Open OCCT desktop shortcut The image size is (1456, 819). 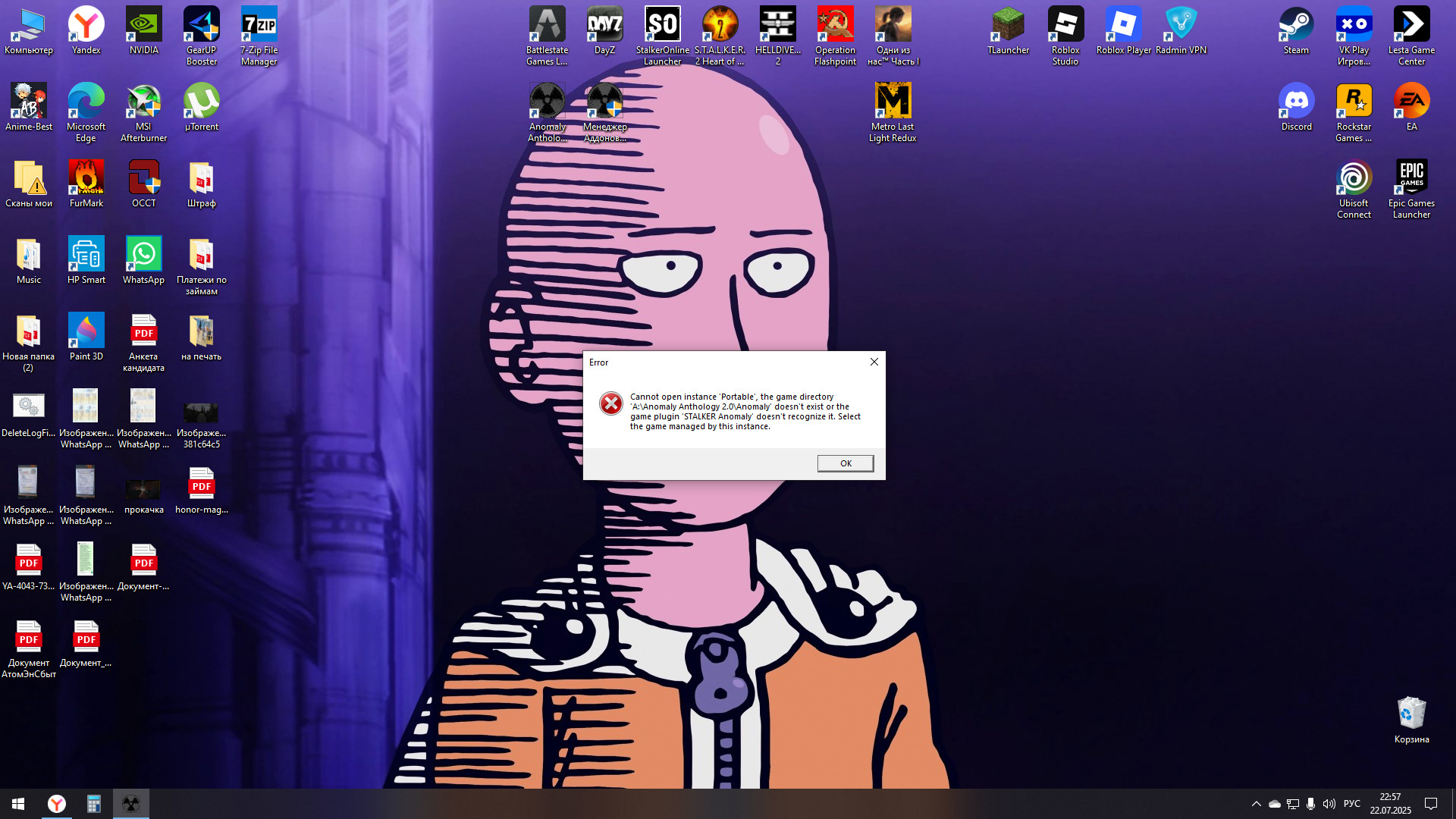pyautogui.click(x=144, y=184)
